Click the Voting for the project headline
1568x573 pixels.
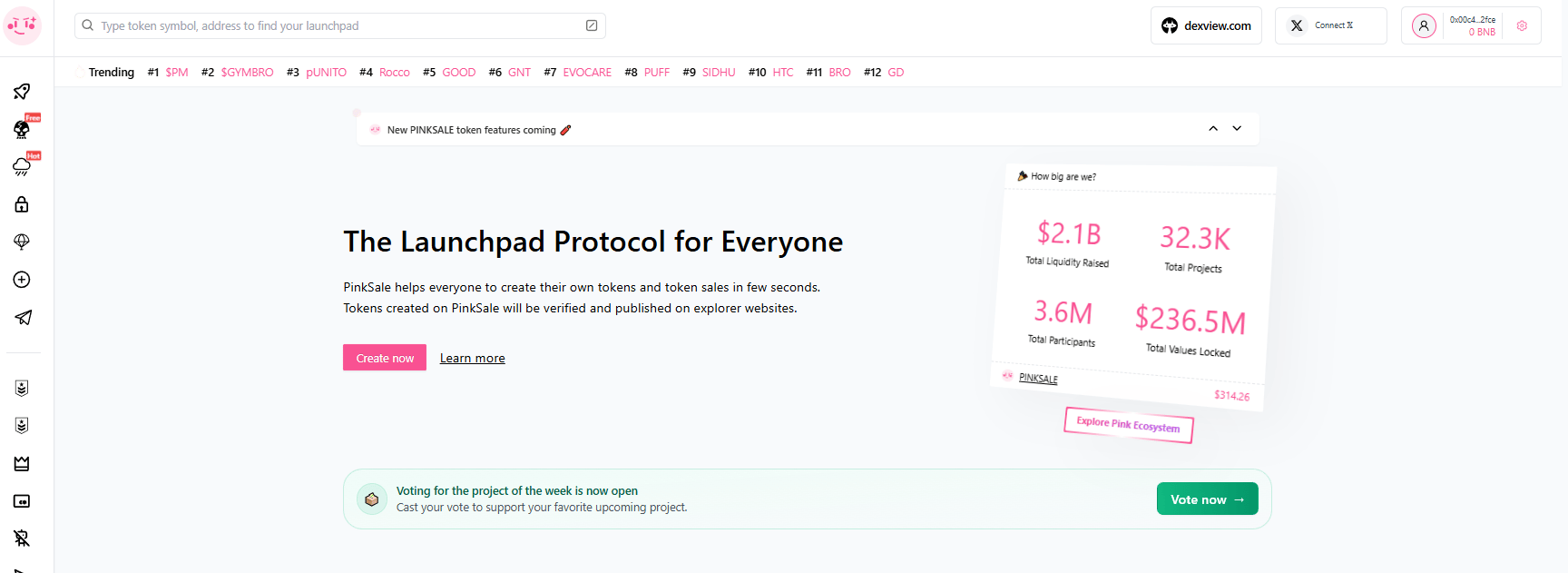(517, 490)
